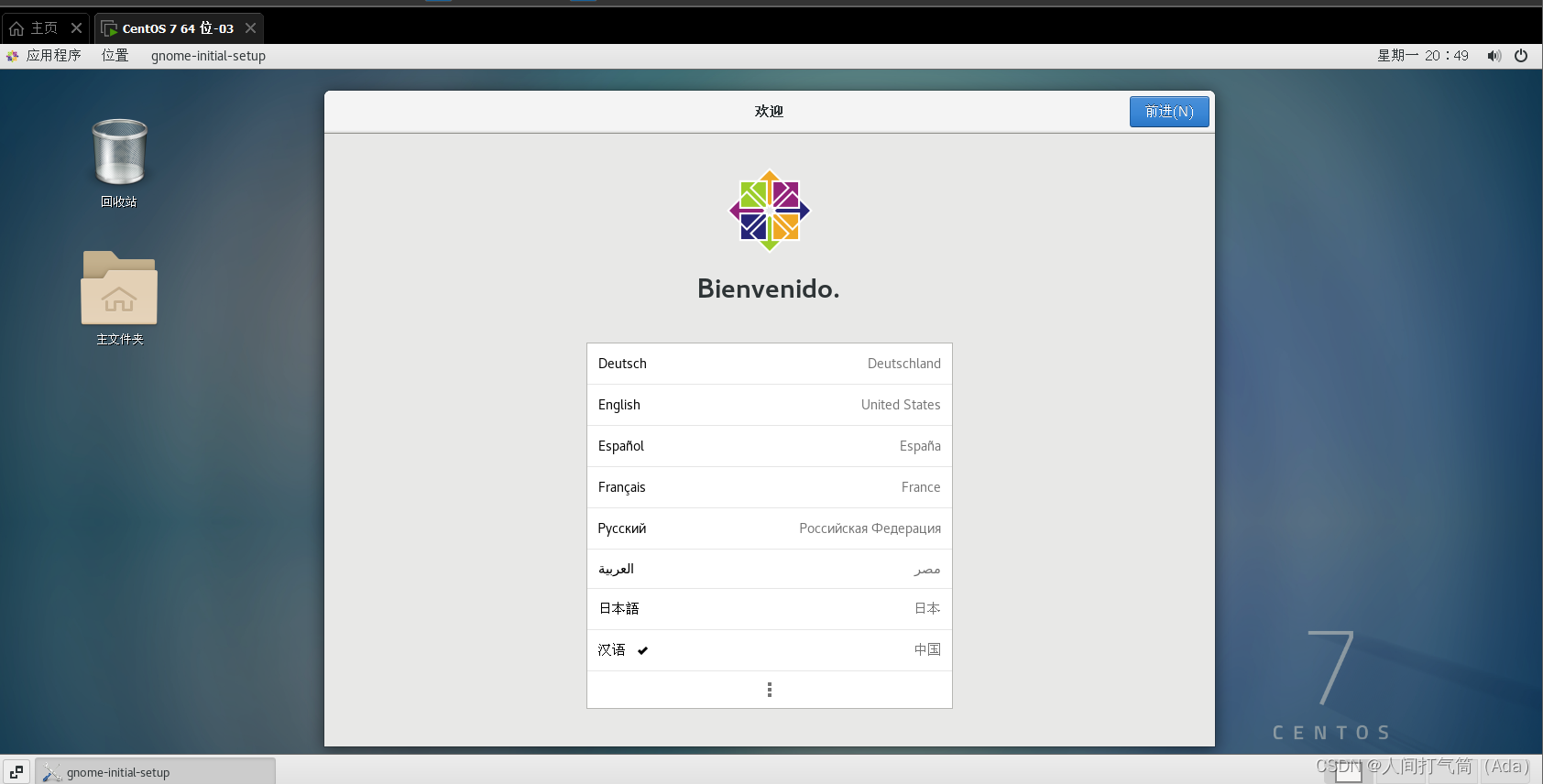Click the CentOS logo in welcome dialog
Screen dimensions: 1543x784
coord(770,211)
